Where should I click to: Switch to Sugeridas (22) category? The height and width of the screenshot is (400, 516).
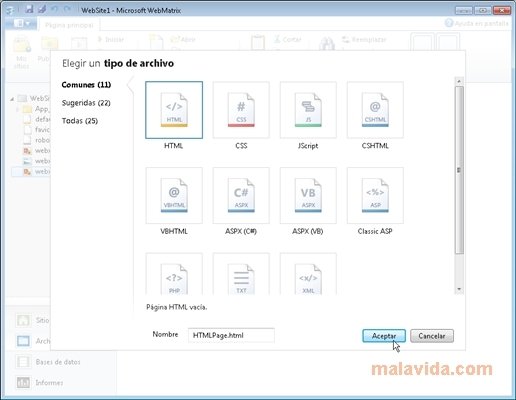86,103
